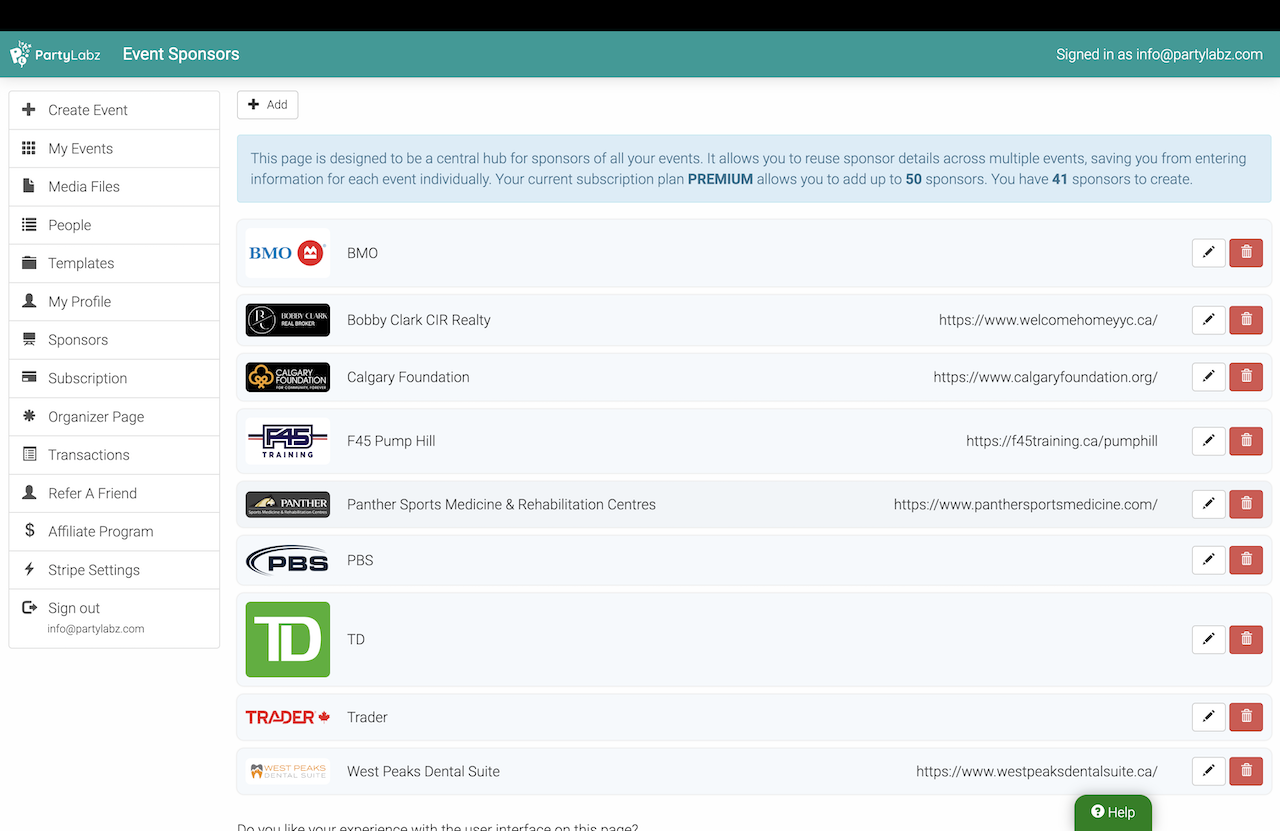The width and height of the screenshot is (1280, 831).
Task: Edit the Trader sponsor
Action: (x=1209, y=717)
